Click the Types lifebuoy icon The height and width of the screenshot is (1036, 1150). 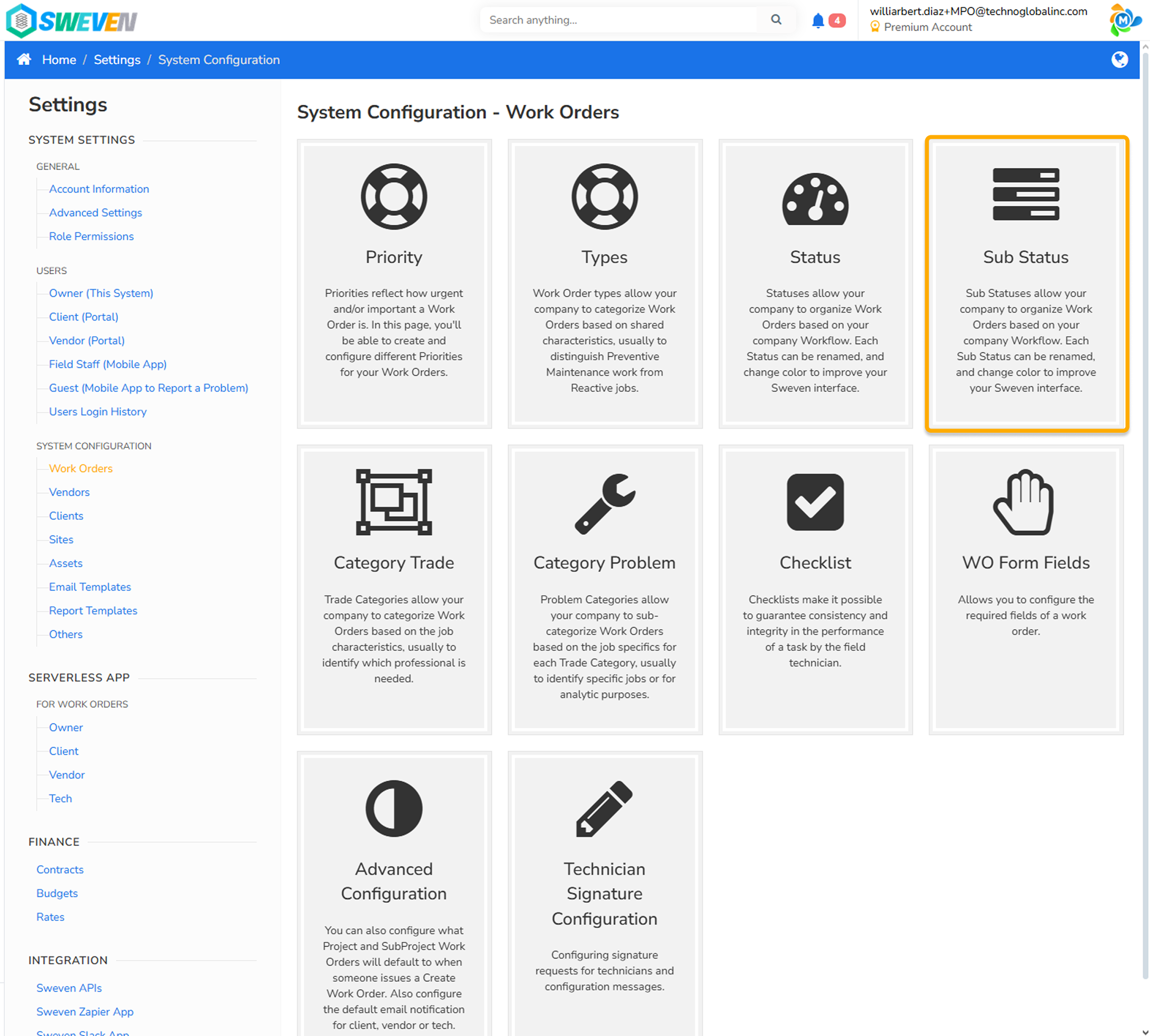pyautogui.click(x=604, y=196)
